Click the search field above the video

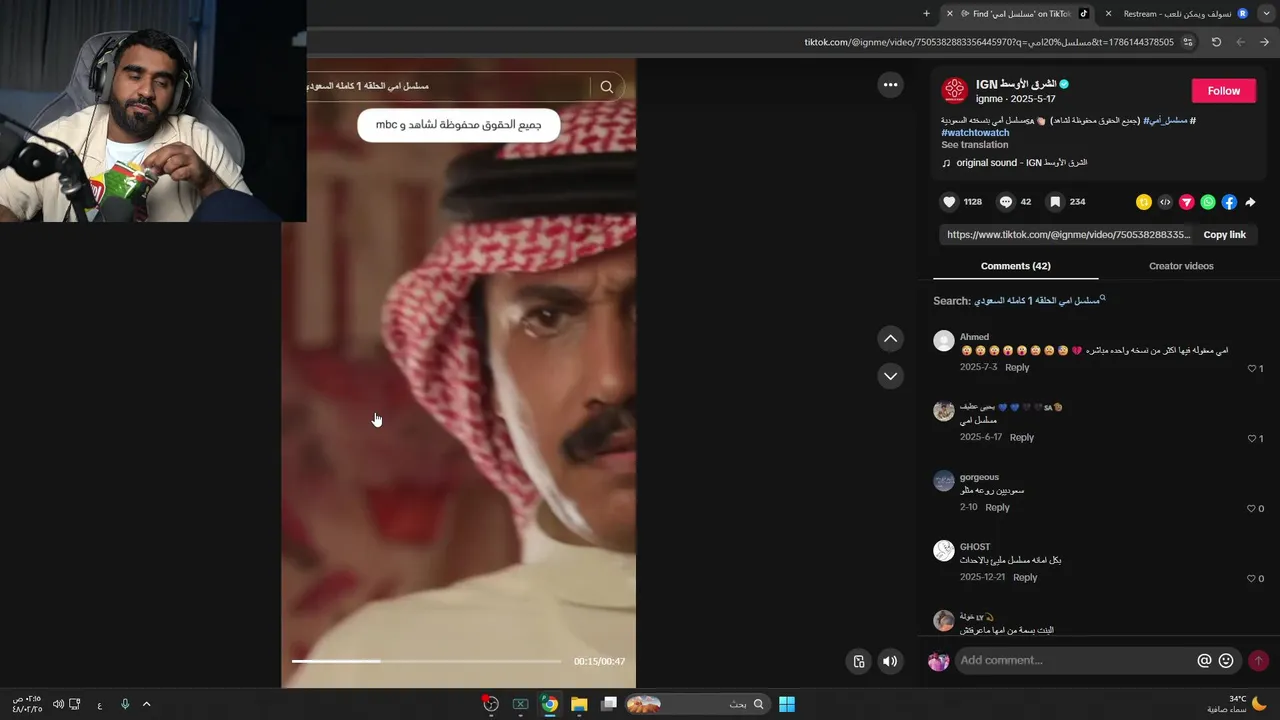click(x=450, y=87)
